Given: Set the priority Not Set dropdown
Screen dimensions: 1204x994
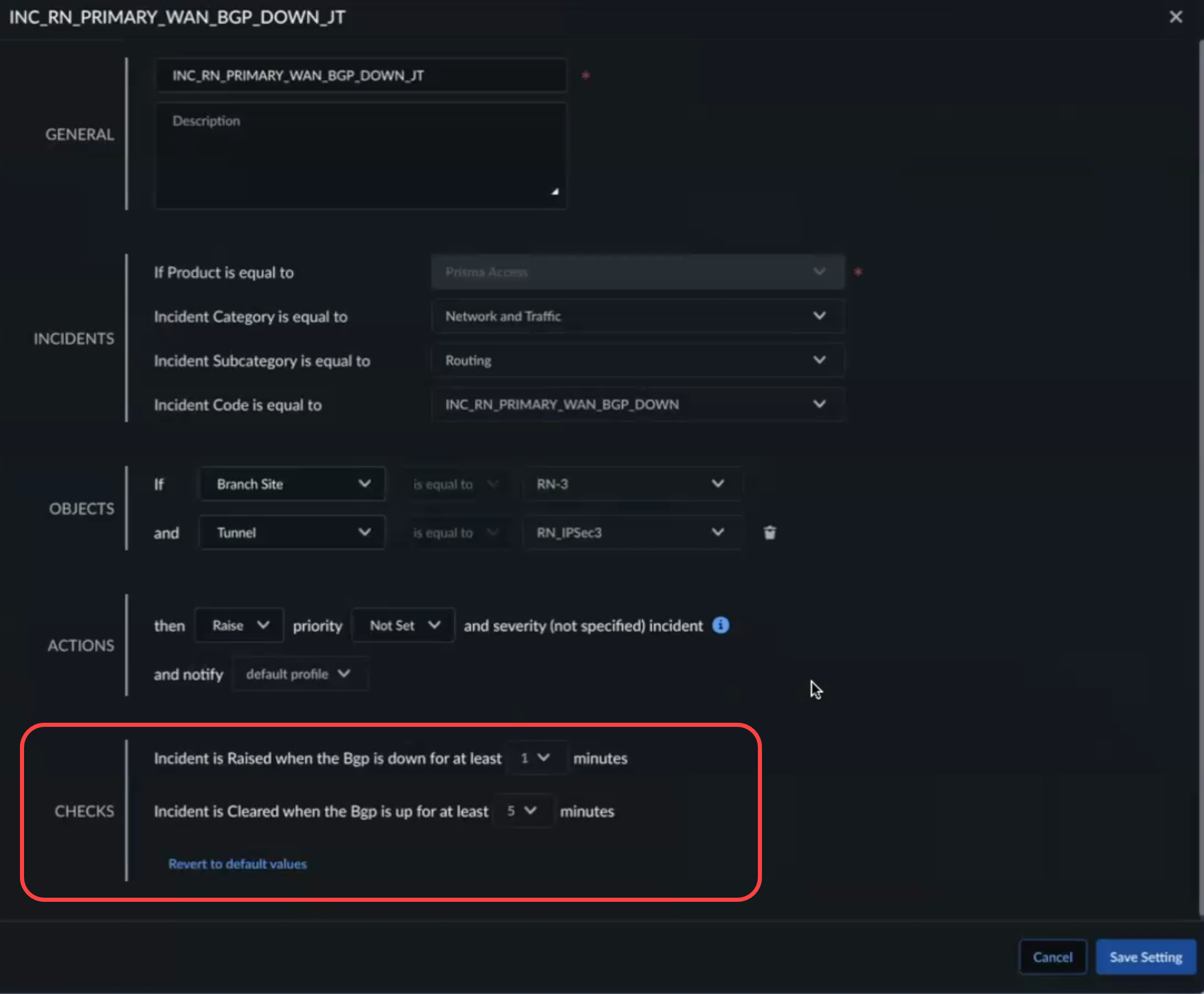Looking at the screenshot, I should tap(403, 626).
